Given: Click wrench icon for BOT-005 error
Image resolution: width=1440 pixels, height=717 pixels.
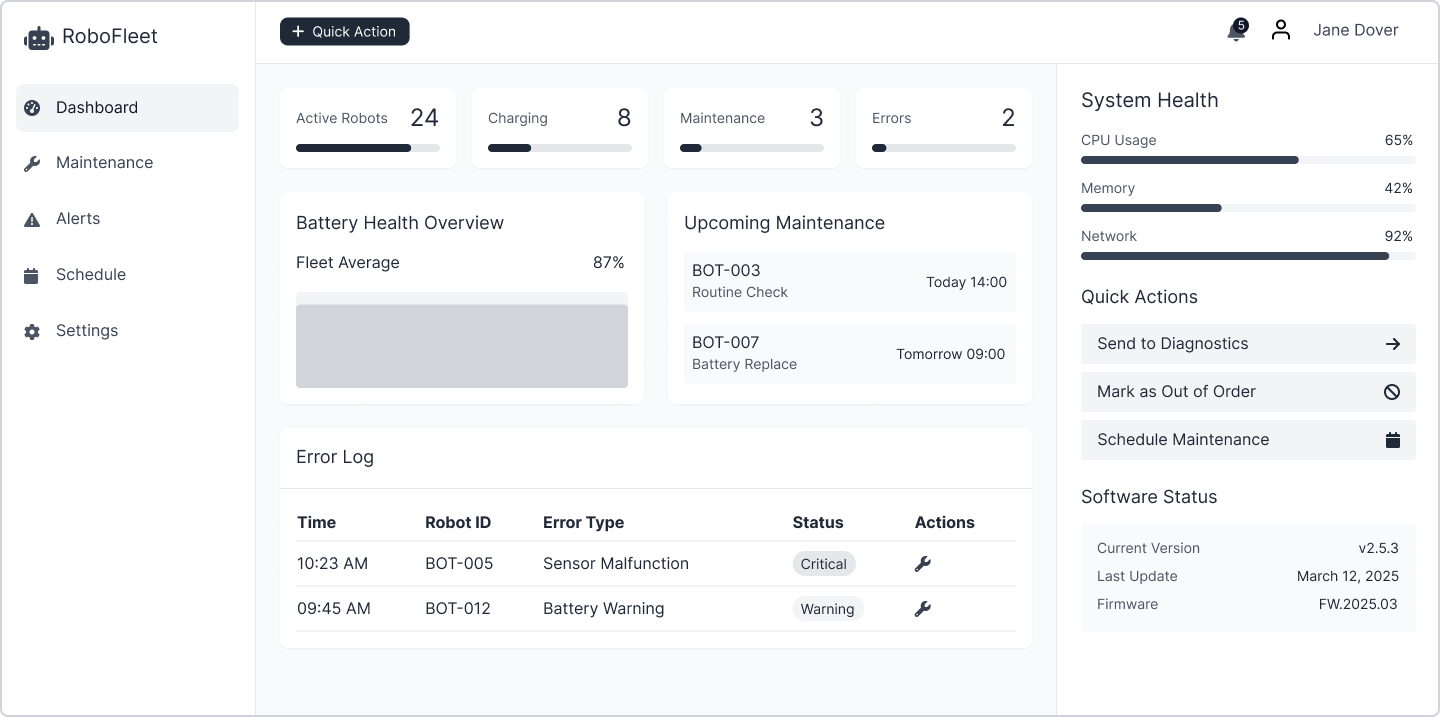Looking at the screenshot, I should (923, 564).
